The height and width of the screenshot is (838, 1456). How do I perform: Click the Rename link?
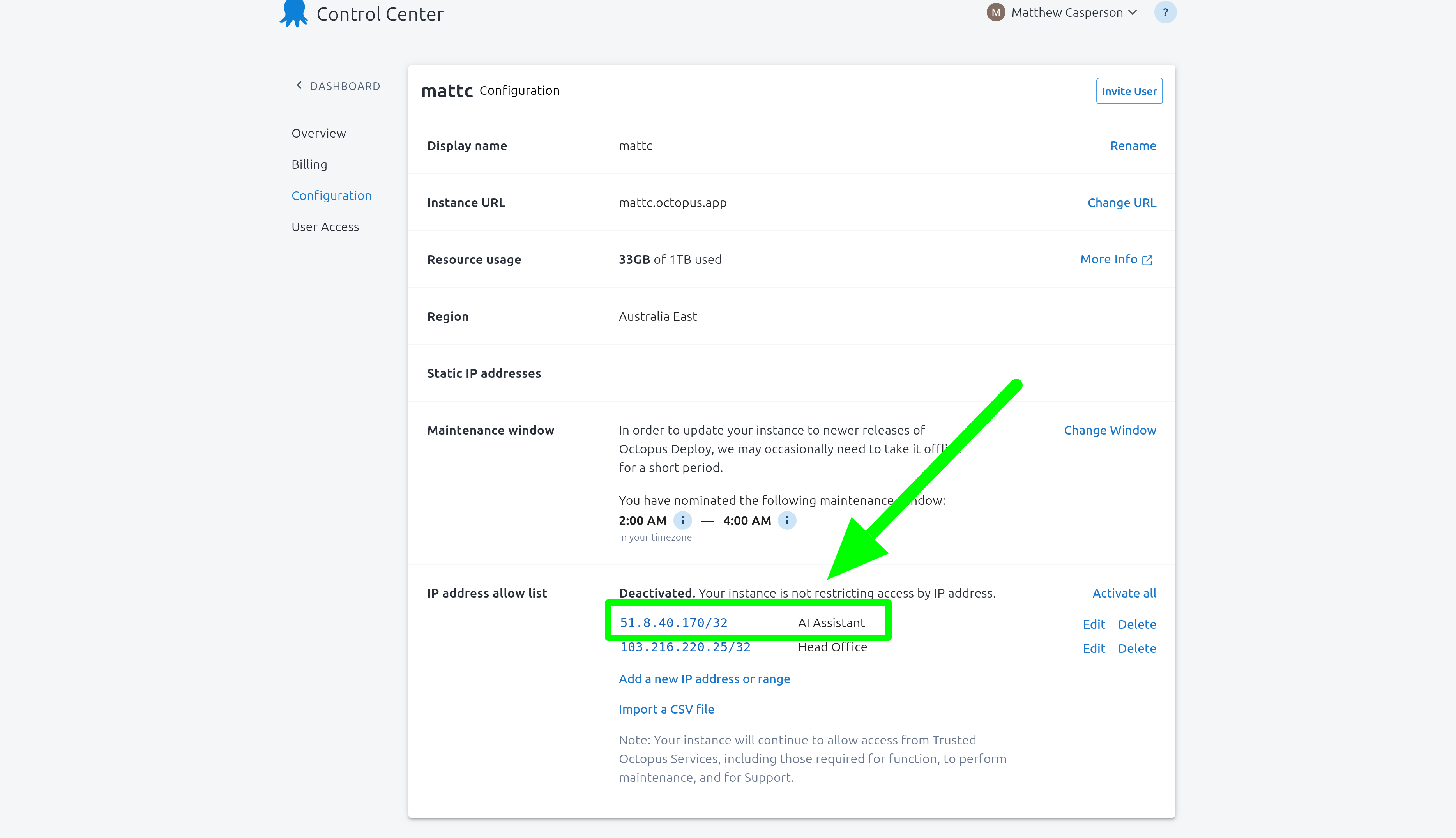coord(1133,146)
